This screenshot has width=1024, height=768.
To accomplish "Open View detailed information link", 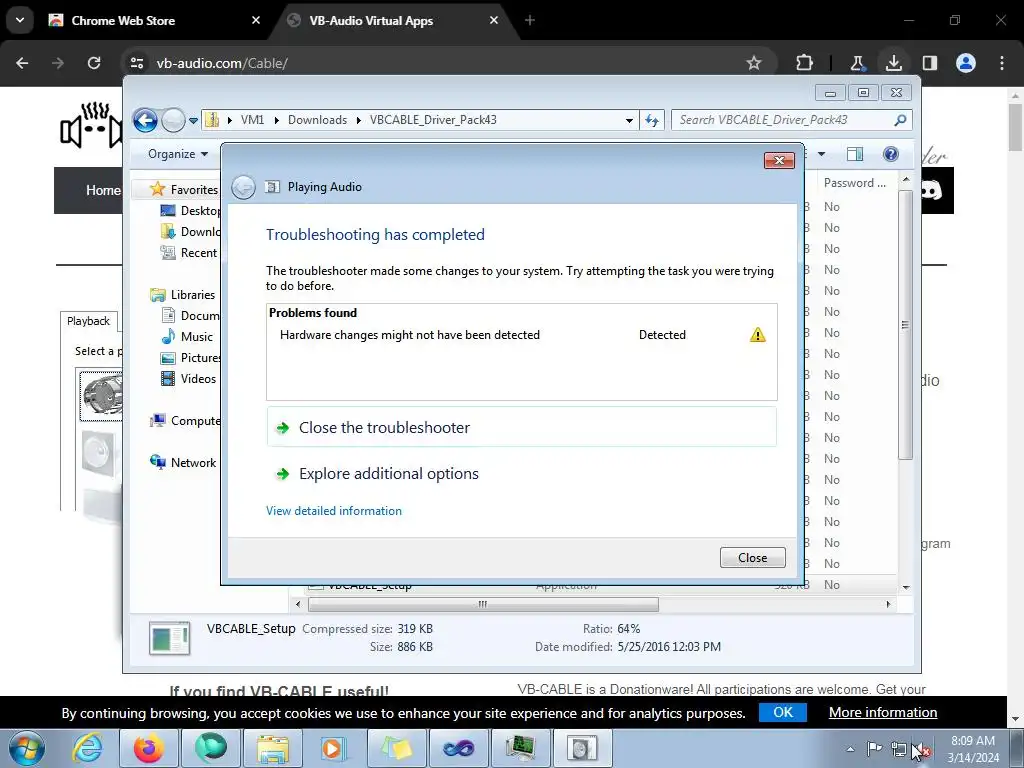I will (334, 511).
